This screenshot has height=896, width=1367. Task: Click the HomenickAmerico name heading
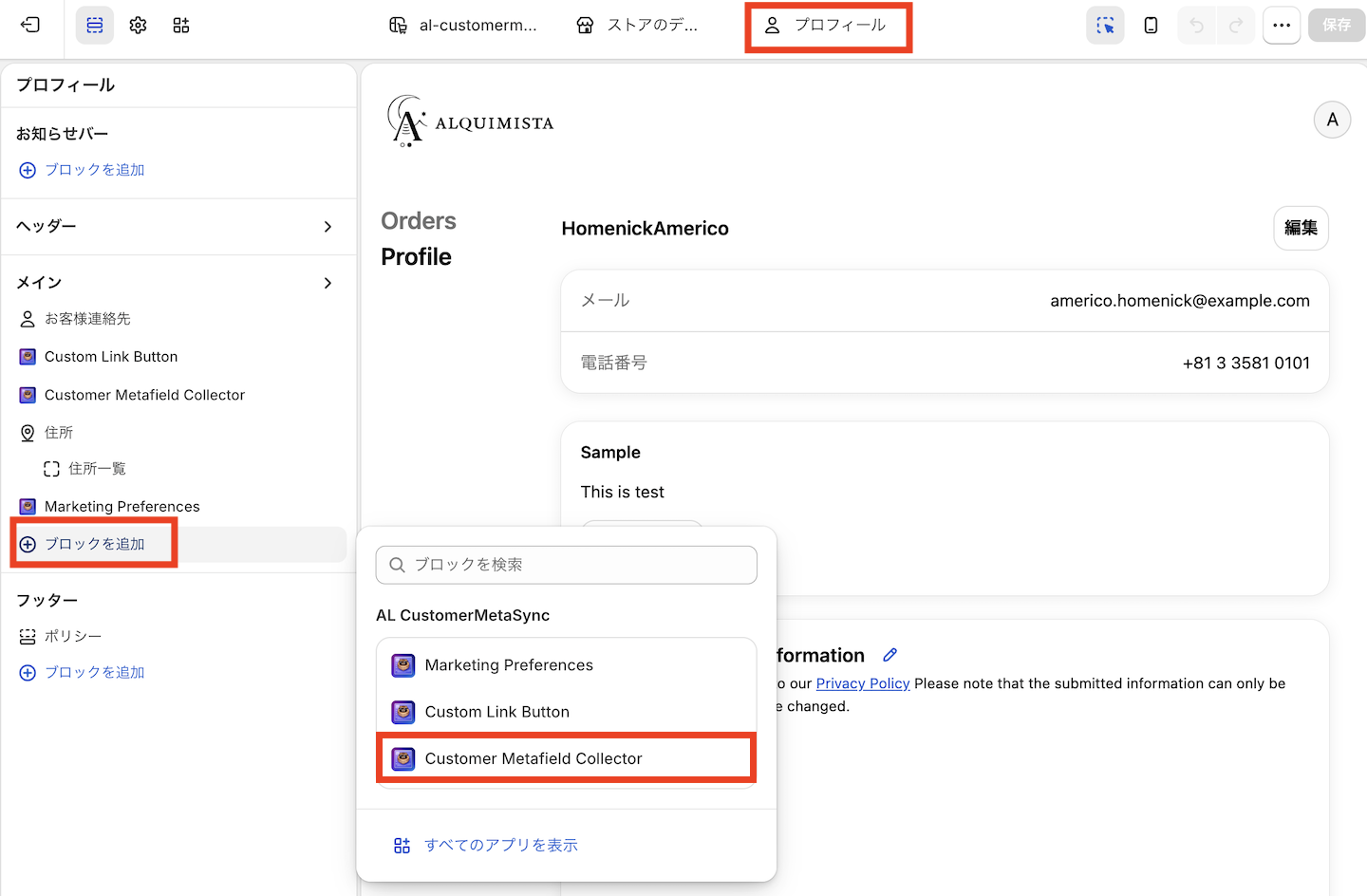coord(646,229)
